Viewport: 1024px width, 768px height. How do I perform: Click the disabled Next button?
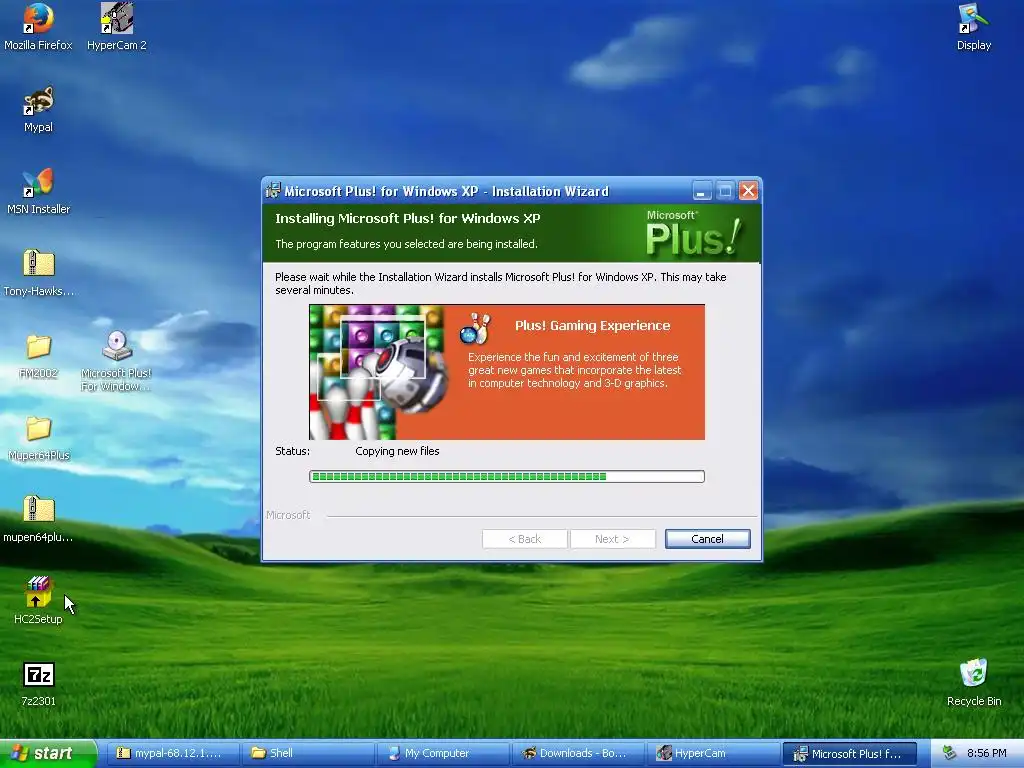click(612, 539)
